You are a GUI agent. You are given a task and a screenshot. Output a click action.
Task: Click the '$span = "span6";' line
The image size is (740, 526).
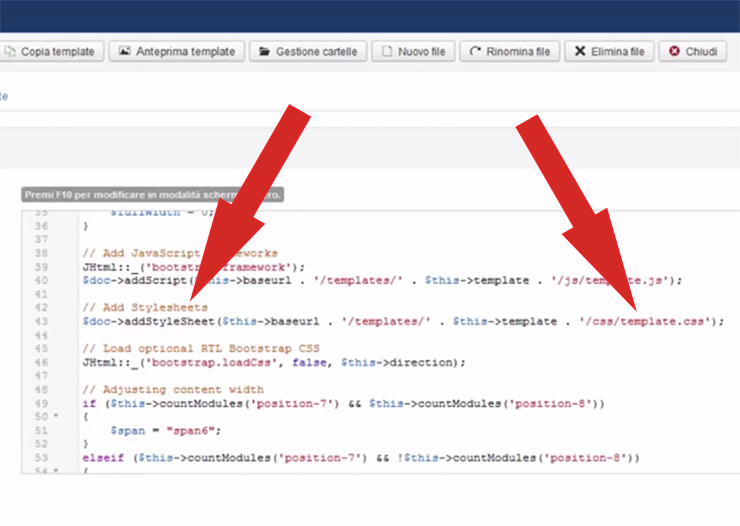(x=166, y=431)
